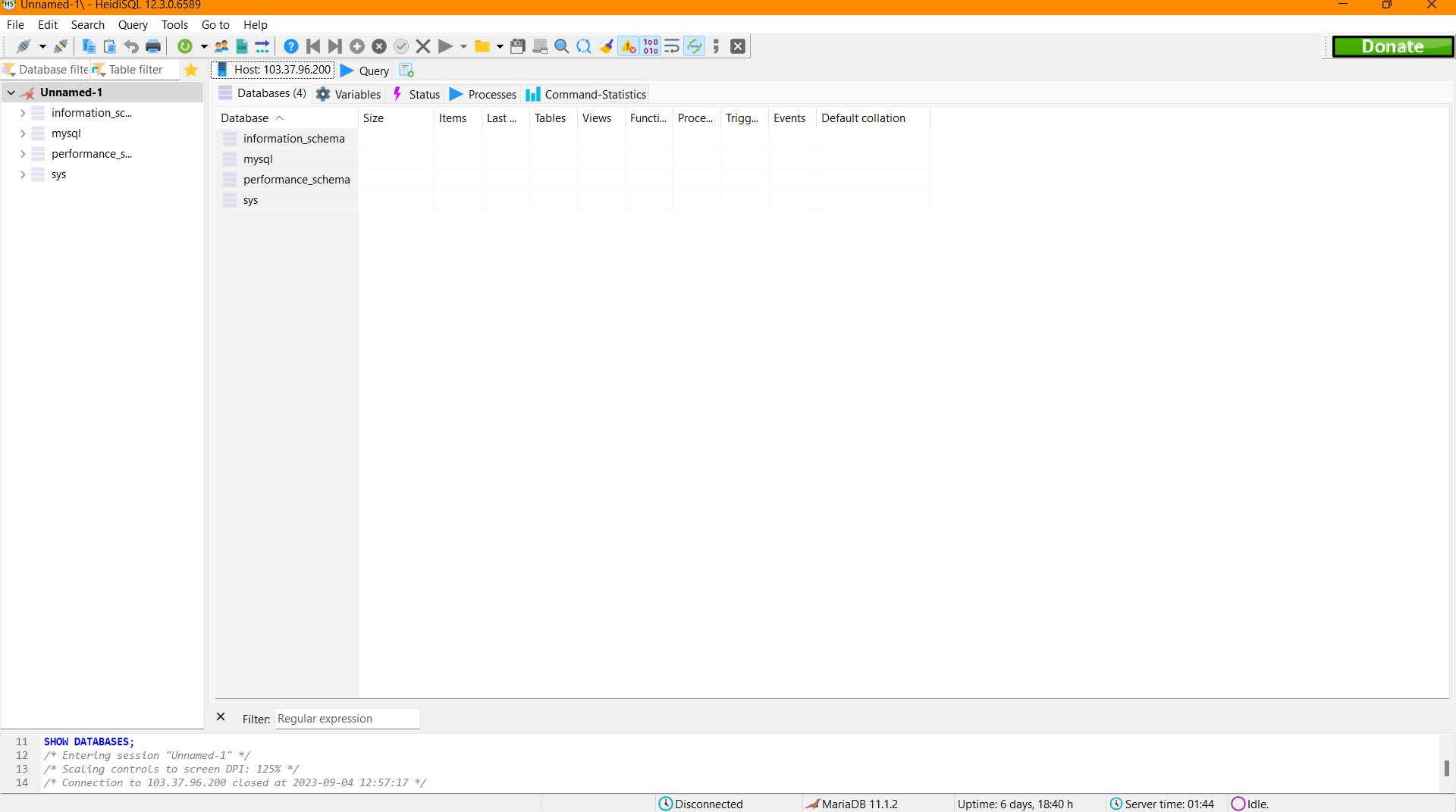Viewport: 1456px width, 812px height.
Task: Click the delete row circle-x icon
Action: point(379,46)
